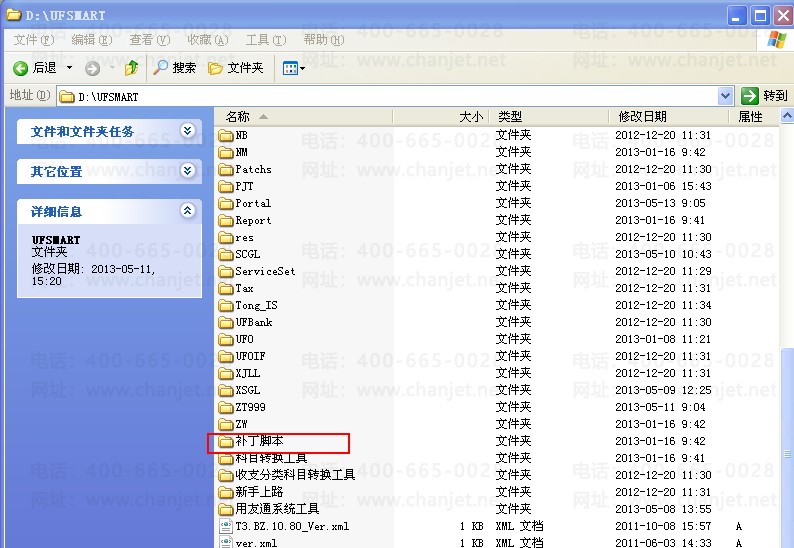Select the 用友通系统工具 folder name
794x548 pixels.
[x=277, y=509]
